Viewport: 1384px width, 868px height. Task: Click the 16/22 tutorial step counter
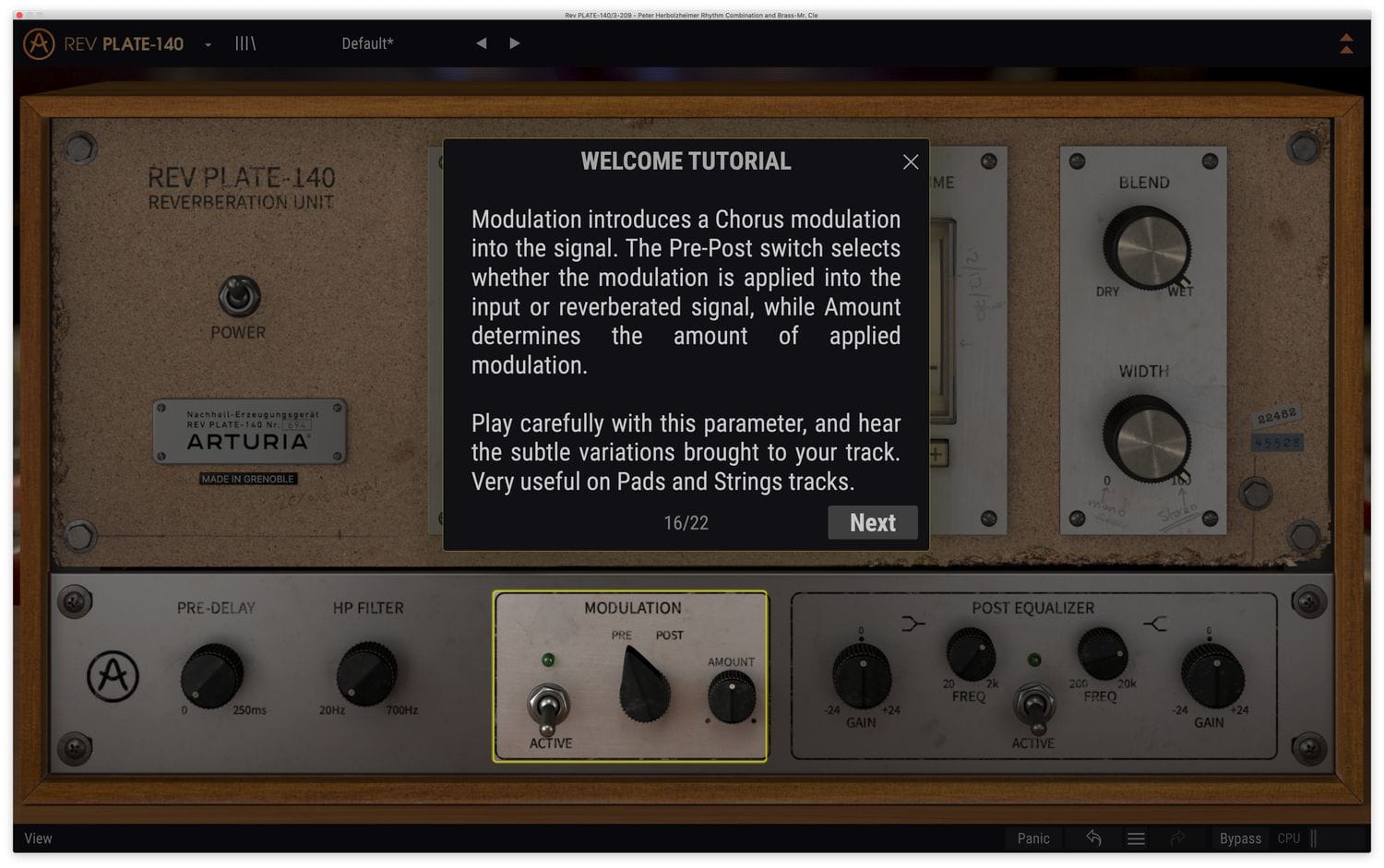[686, 523]
